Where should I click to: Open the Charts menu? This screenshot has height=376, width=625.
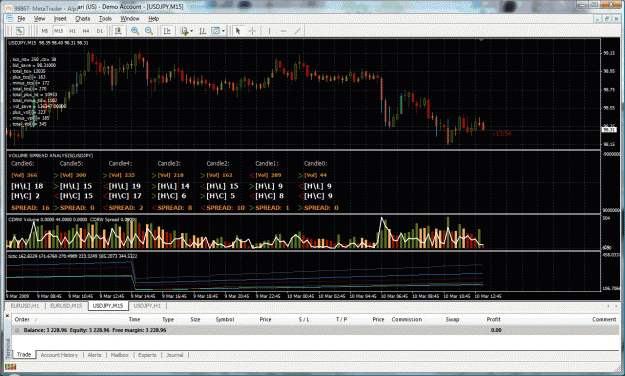click(x=83, y=19)
